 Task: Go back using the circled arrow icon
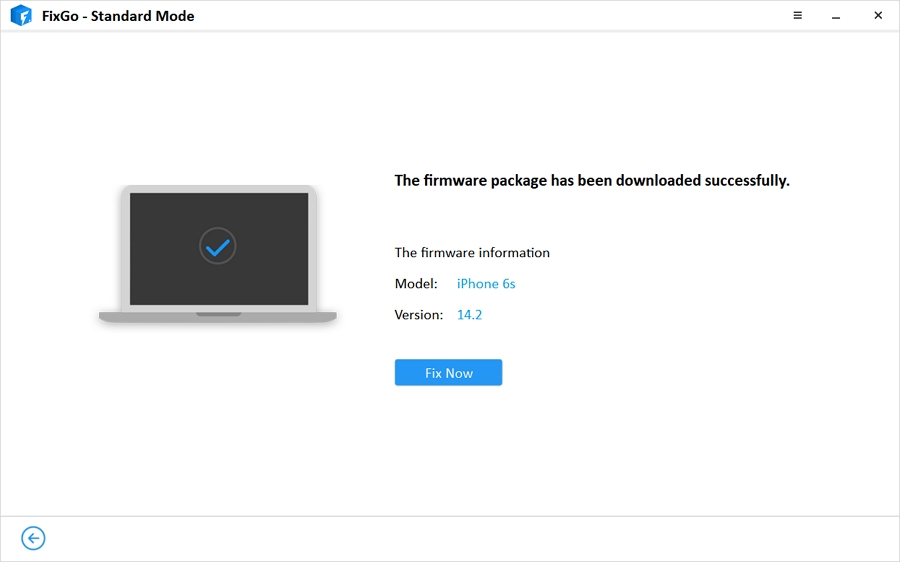click(33, 538)
